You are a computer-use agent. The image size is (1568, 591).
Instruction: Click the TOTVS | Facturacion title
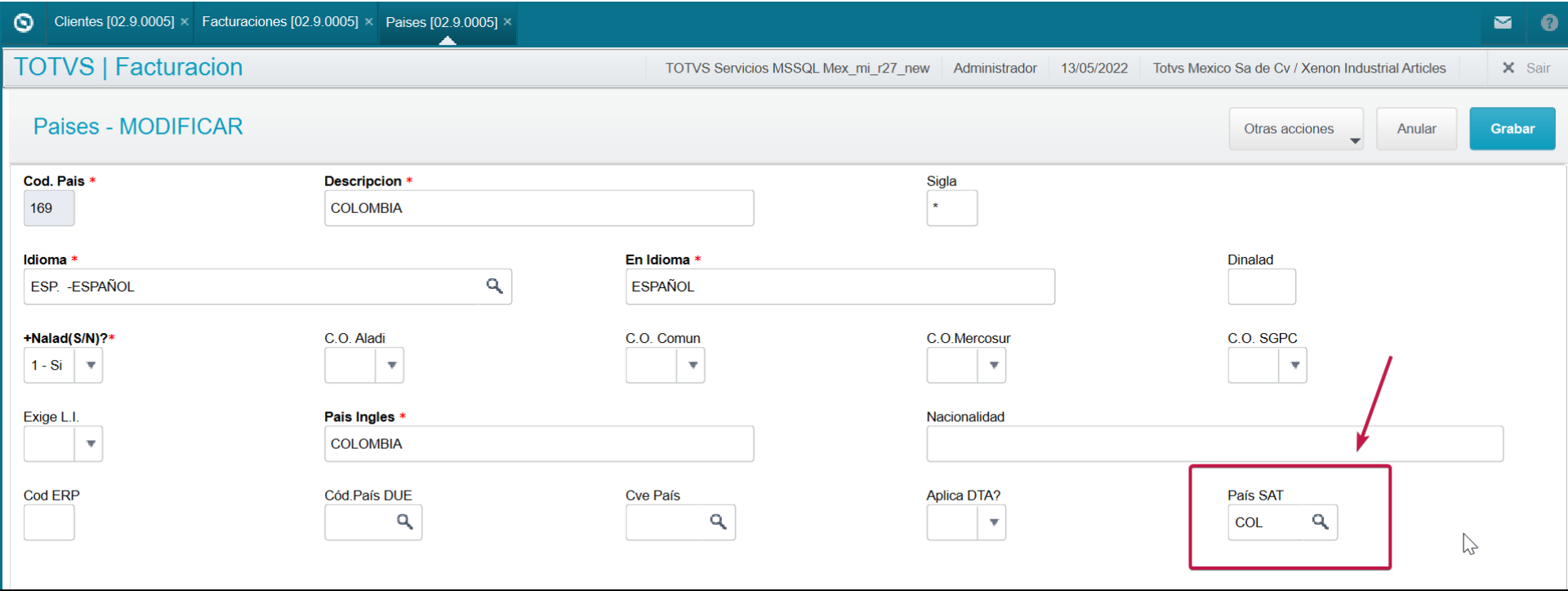[x=128, y=67]
